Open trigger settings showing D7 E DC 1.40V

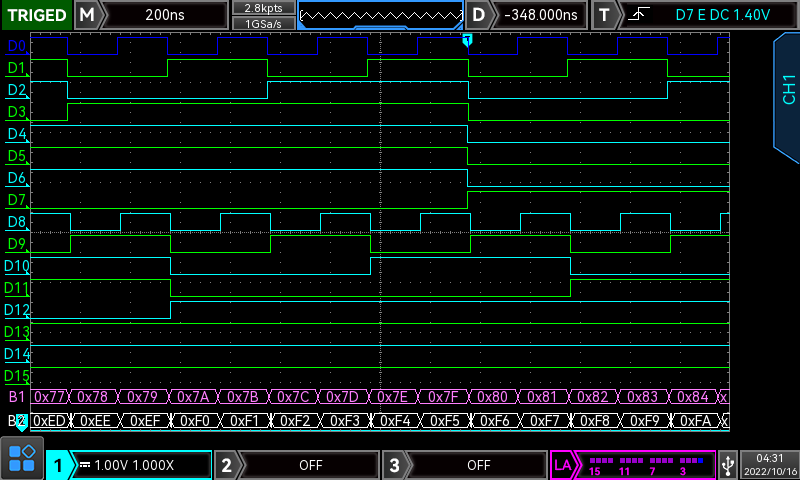point(708,15)
